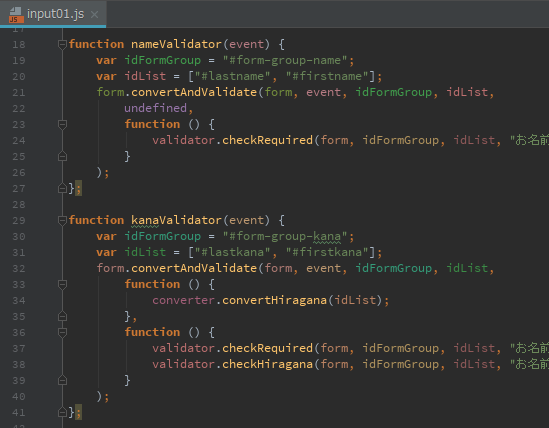Collapse the kanaValidator function fold at line 29

coord(62,220)
